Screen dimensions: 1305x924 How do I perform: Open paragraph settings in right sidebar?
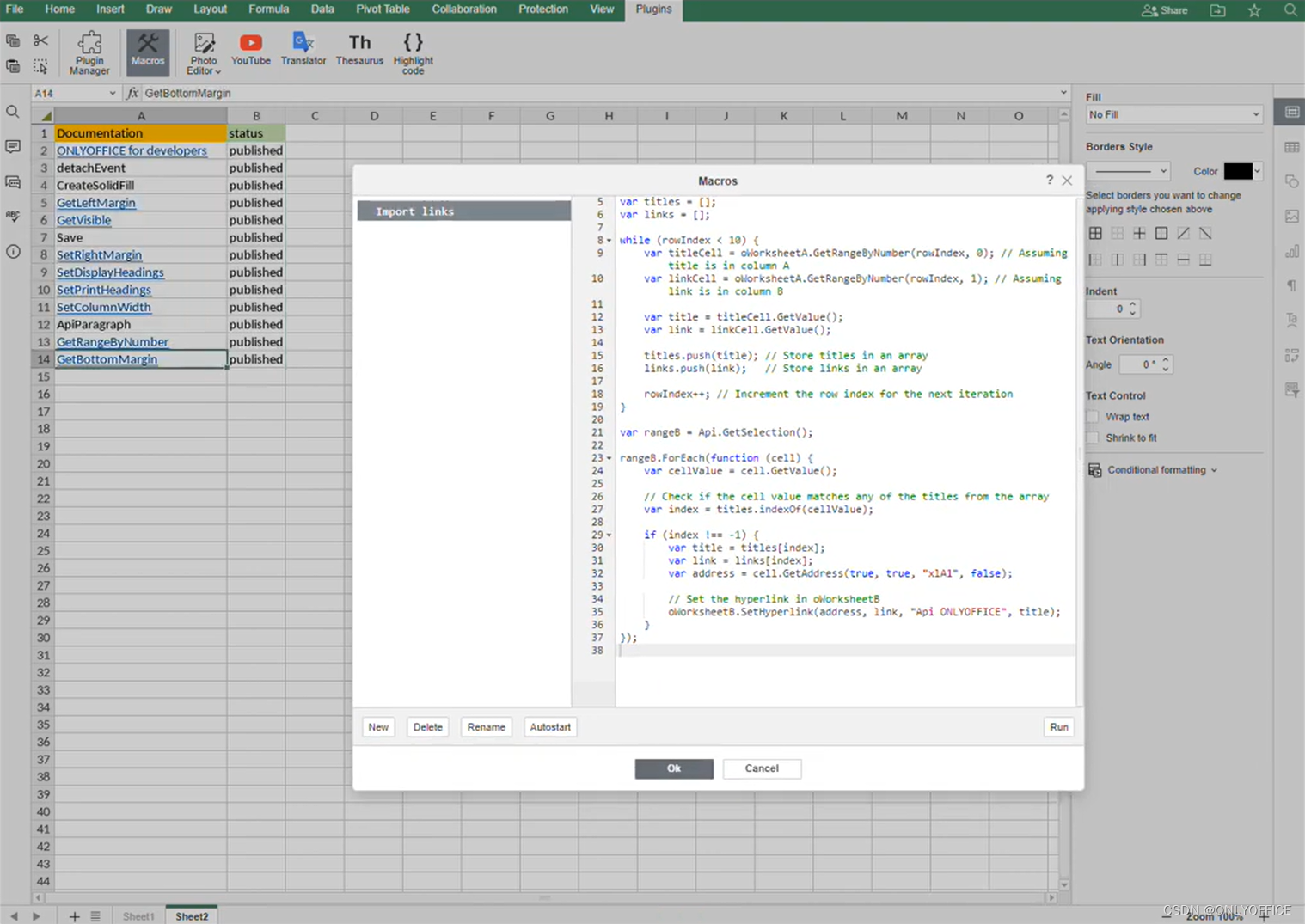1291,286
